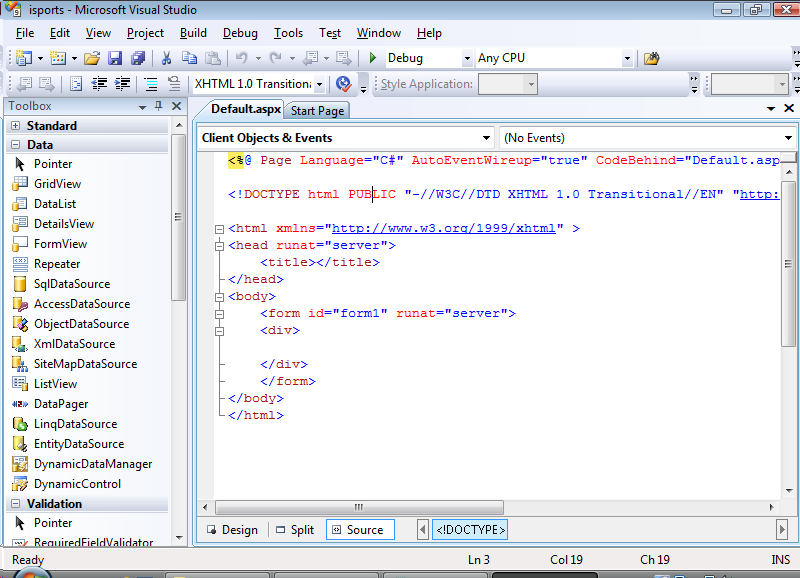This screenshot has width=800, height=578.
Task: Select the DynamicDataManager toolbox control
Action: (93, 464)
